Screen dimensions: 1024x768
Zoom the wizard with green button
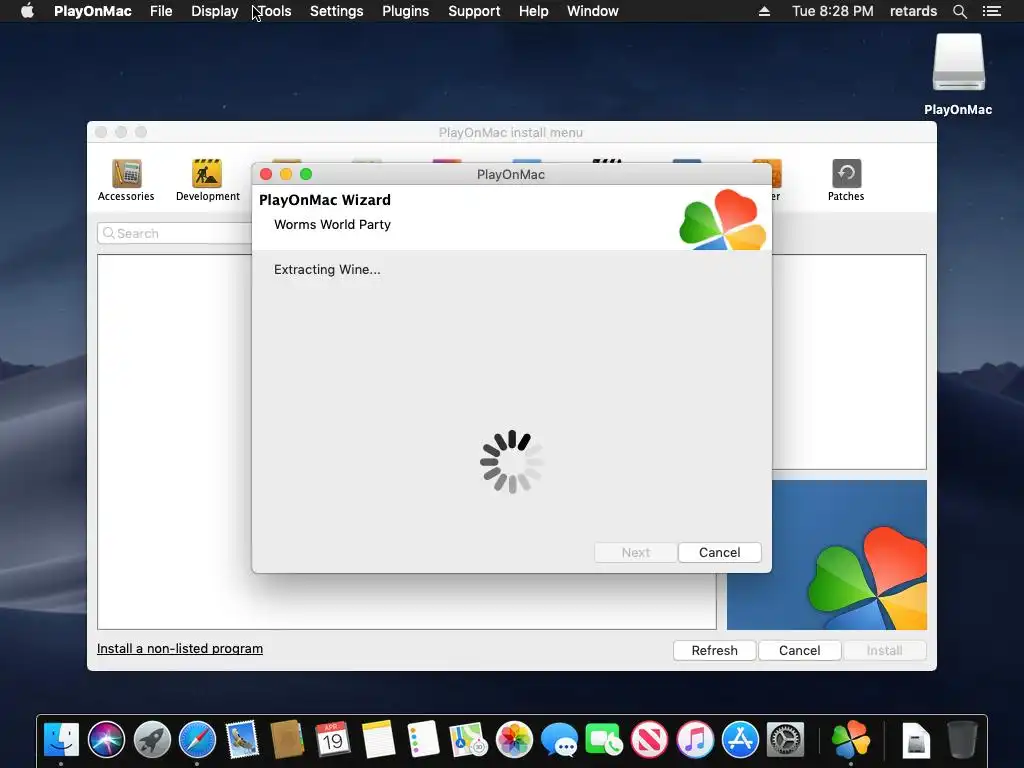[306, 174]
